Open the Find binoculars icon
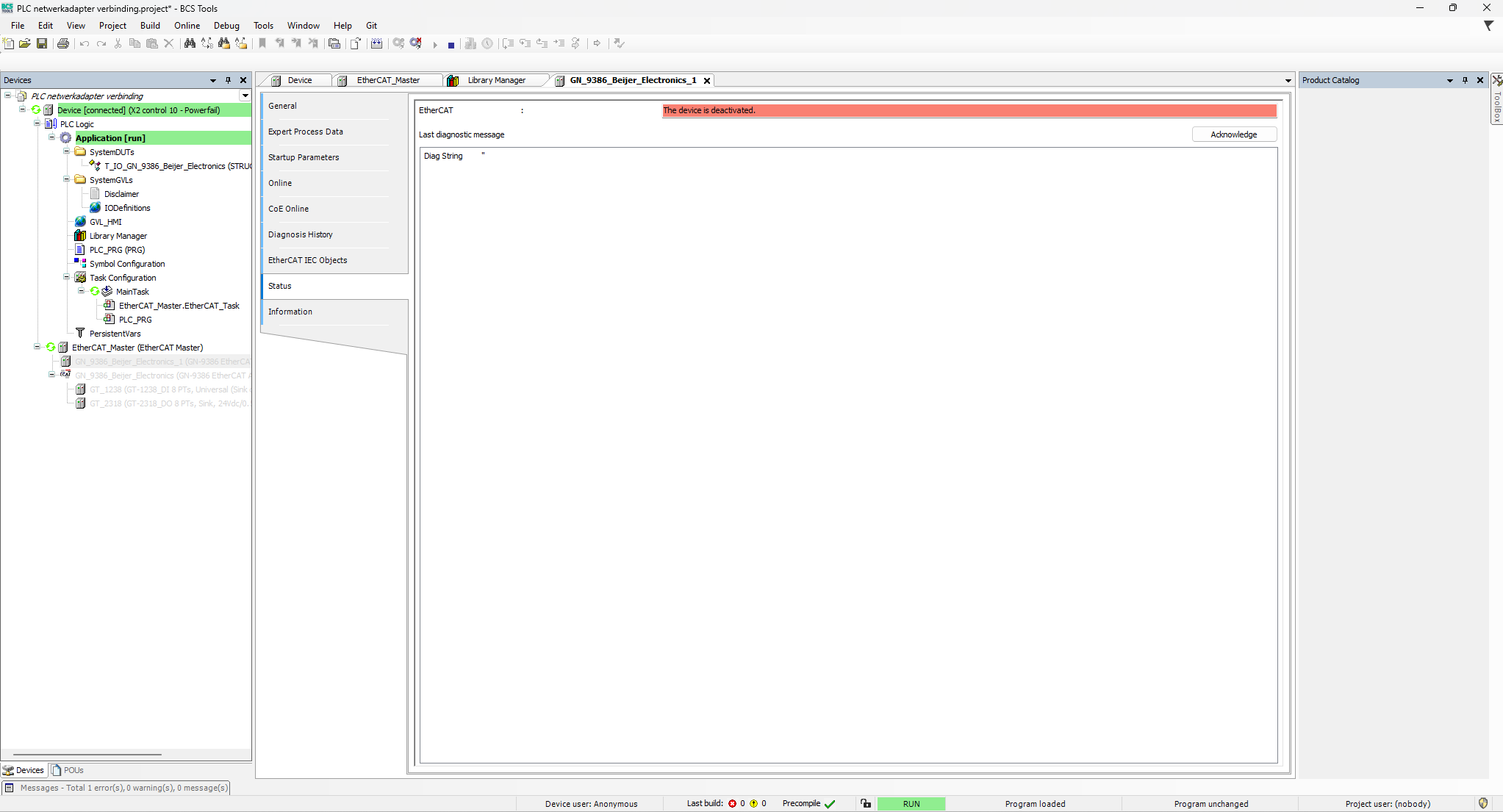This screenshot has height=812, width=1503. click(190, 43)
